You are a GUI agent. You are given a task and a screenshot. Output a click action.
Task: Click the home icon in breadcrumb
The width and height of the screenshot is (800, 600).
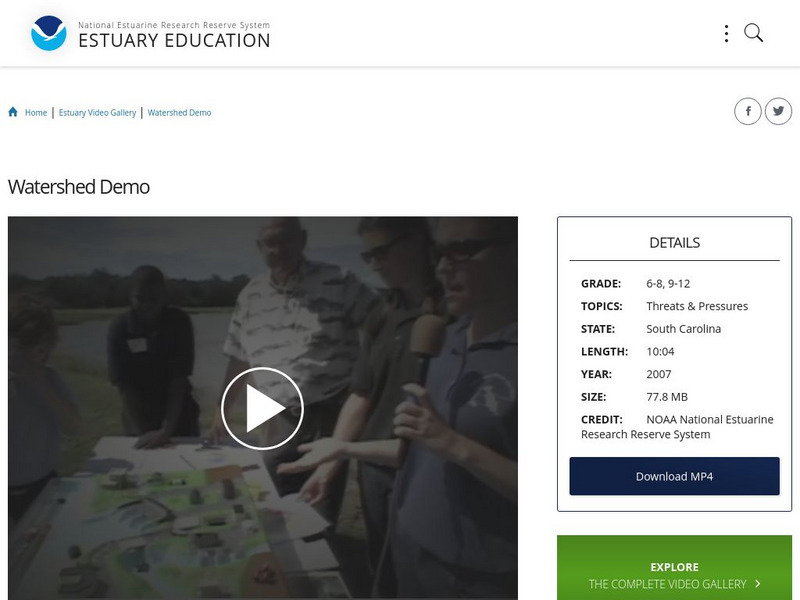[13, 112]
